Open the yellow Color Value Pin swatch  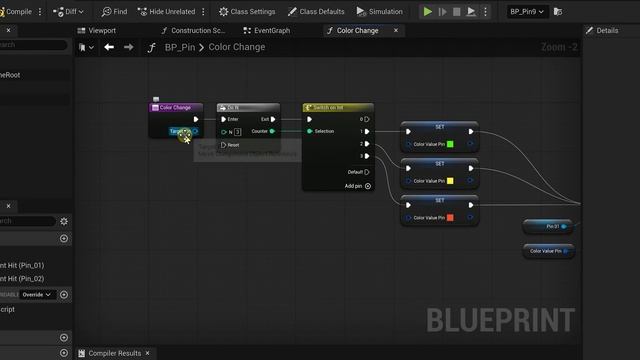pyautogui.click(x=450, y=181)
